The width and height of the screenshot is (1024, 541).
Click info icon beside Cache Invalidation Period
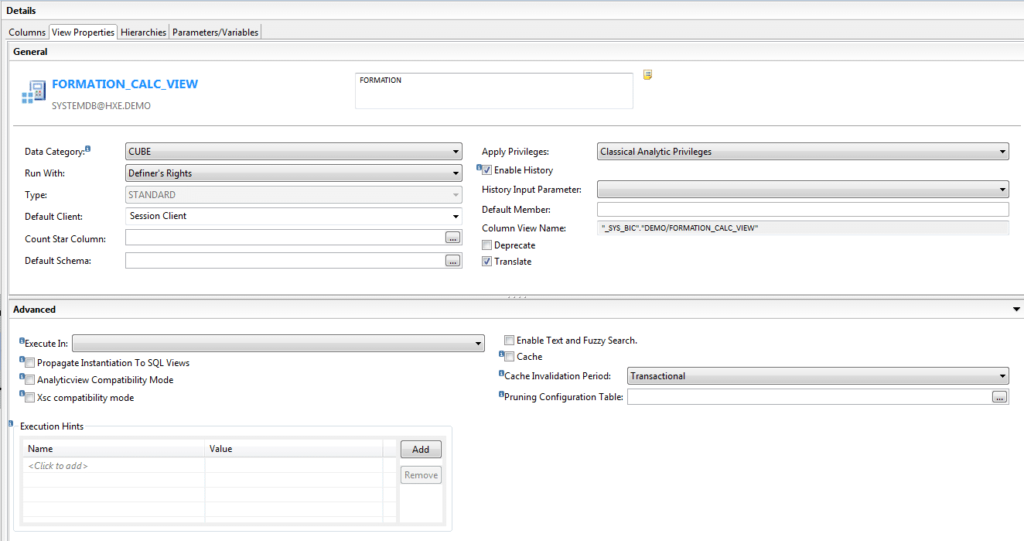click(502, 374)
